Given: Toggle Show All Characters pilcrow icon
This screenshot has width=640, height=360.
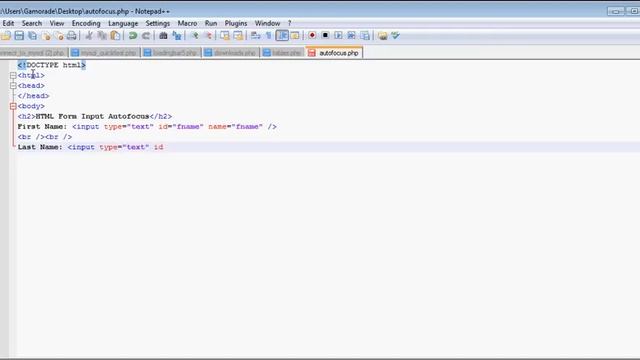Looking at the screenshot, I should tap(269, 36).
